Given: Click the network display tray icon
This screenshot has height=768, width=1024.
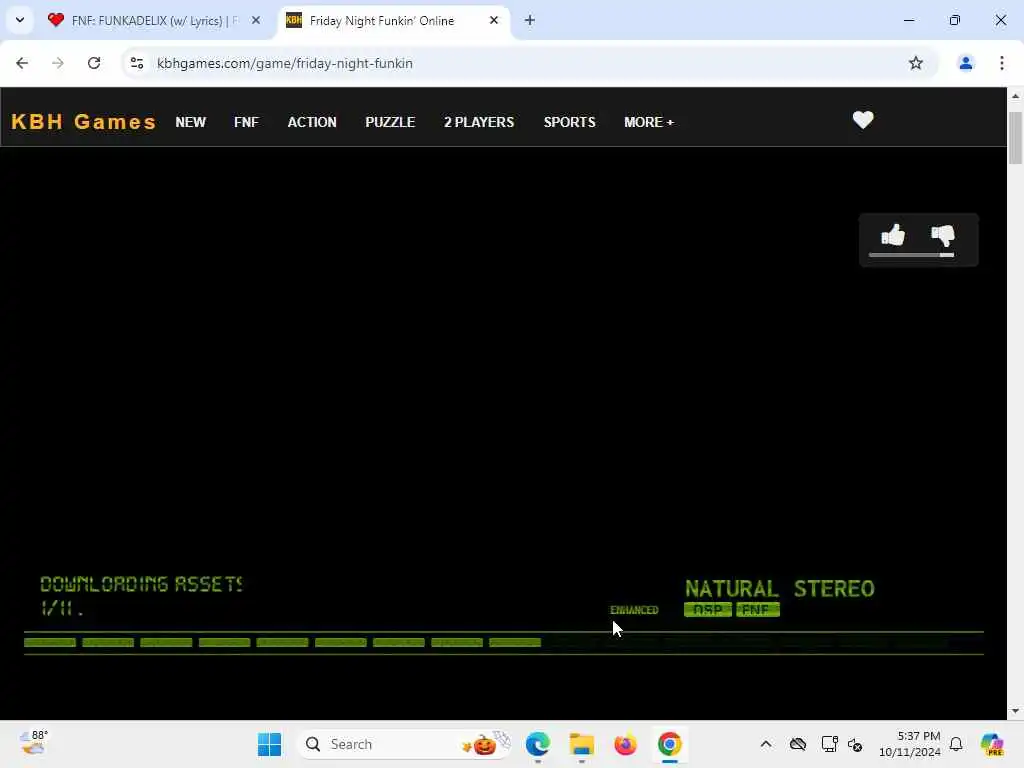Looking at the screenshot, I should coord(829,744).
